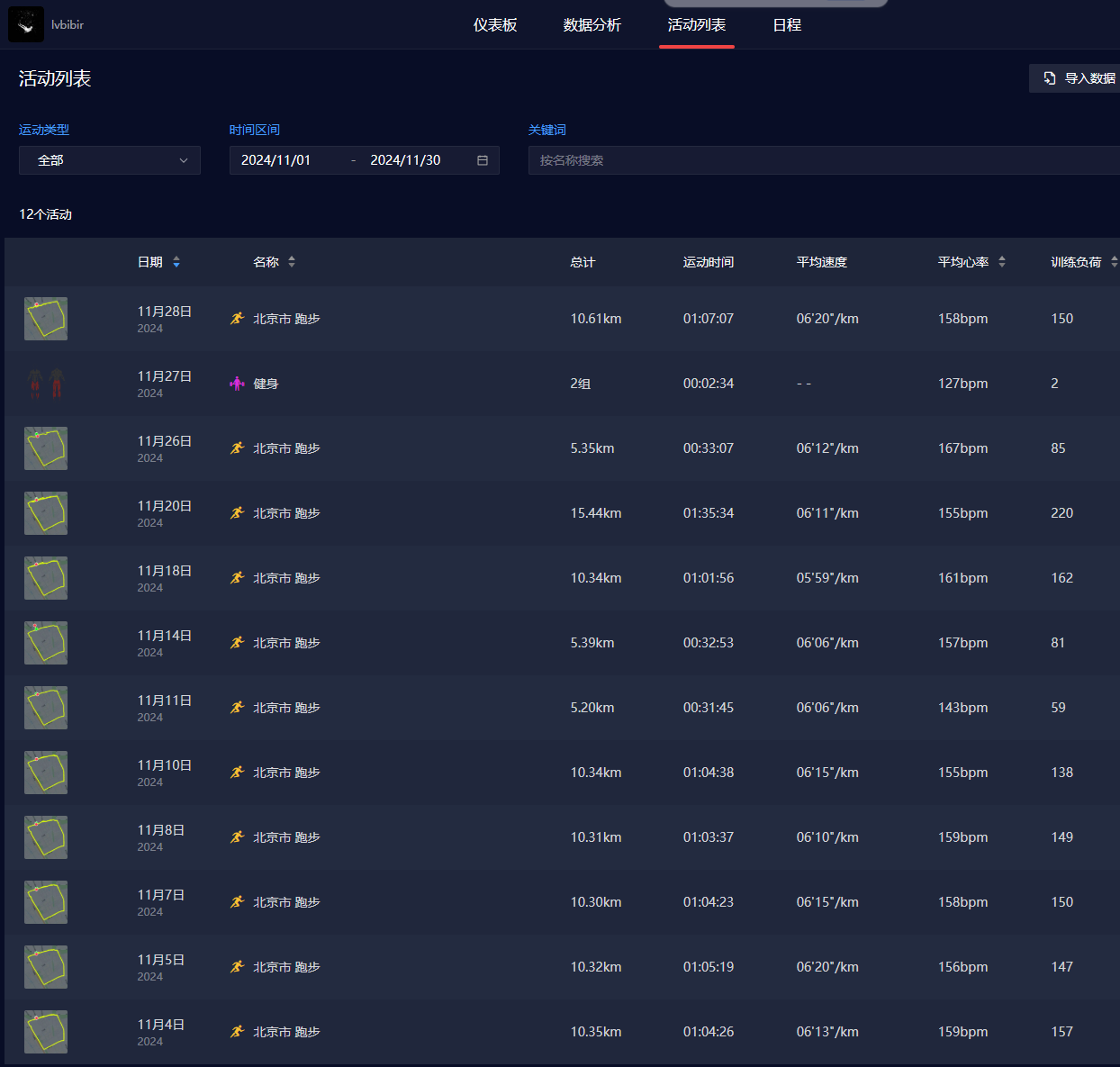1120x1067 pixels.
Task: Switch to the 仪表板 tab
Action: click(495, 25)
